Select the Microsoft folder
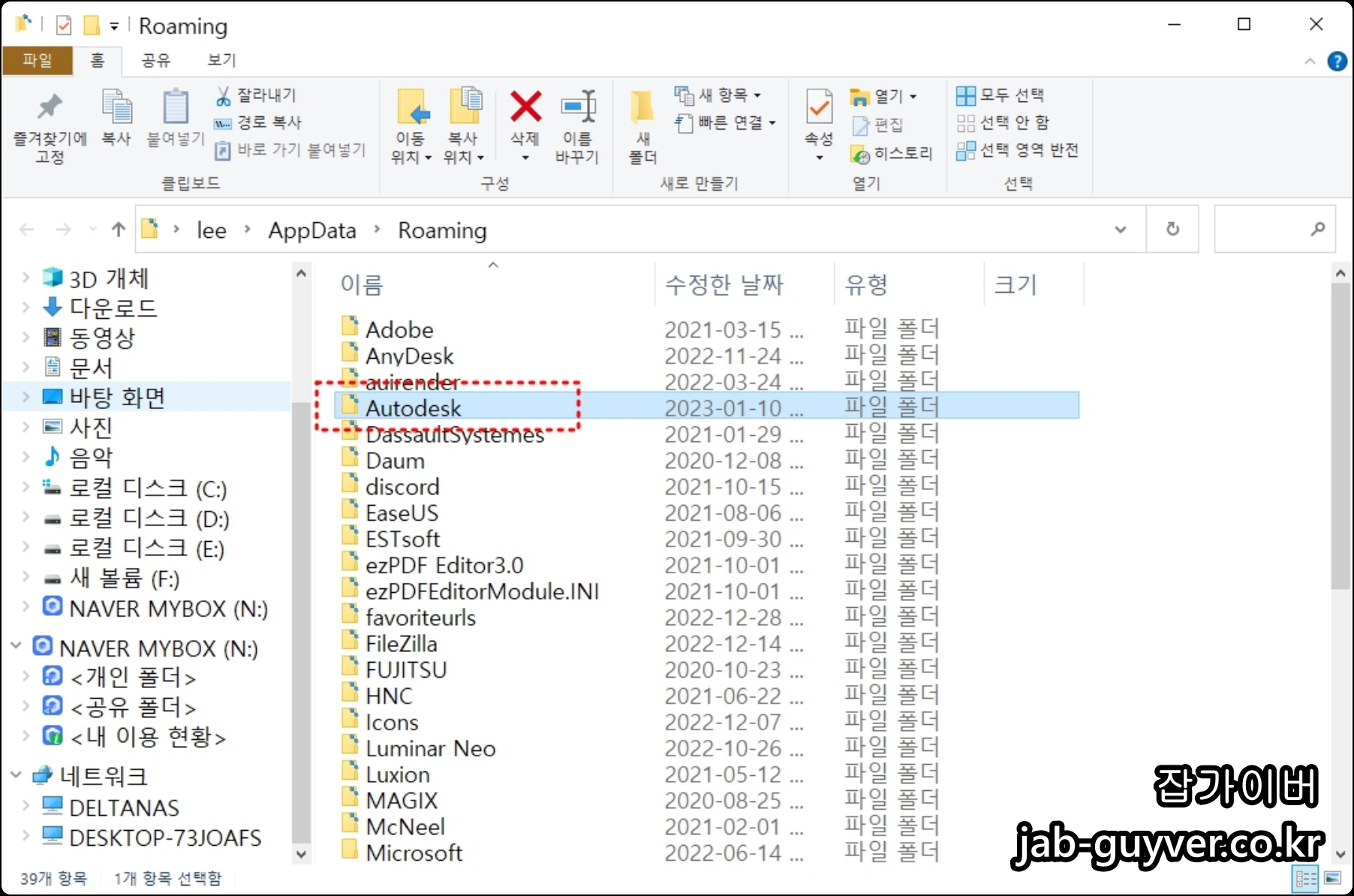This screenshot has height=896, width=1354. [414, 852]
